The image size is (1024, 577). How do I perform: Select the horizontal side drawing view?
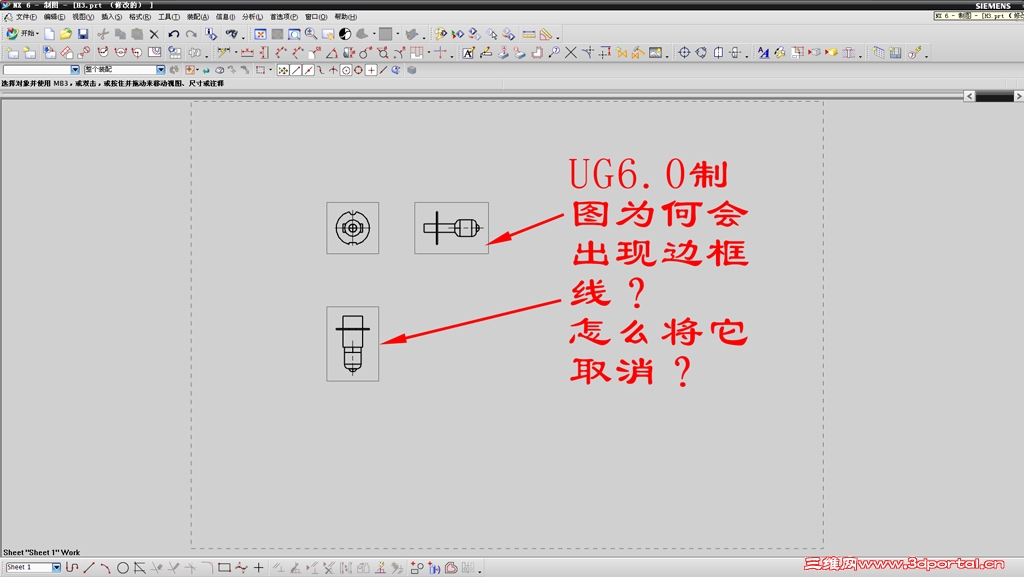[451, 228]
